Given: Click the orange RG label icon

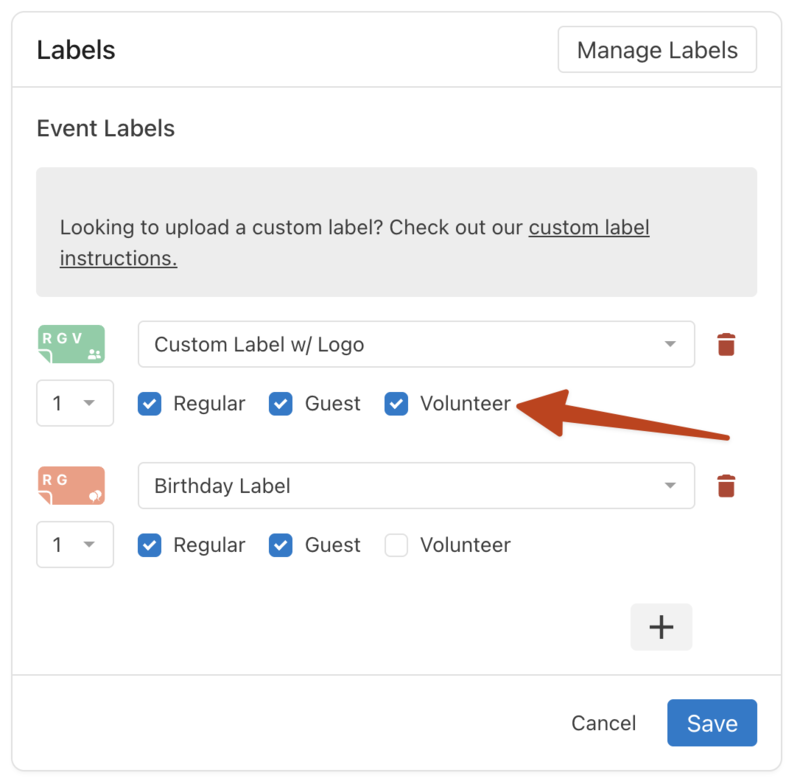Looking at the screenshot, I should pos(71,486).
